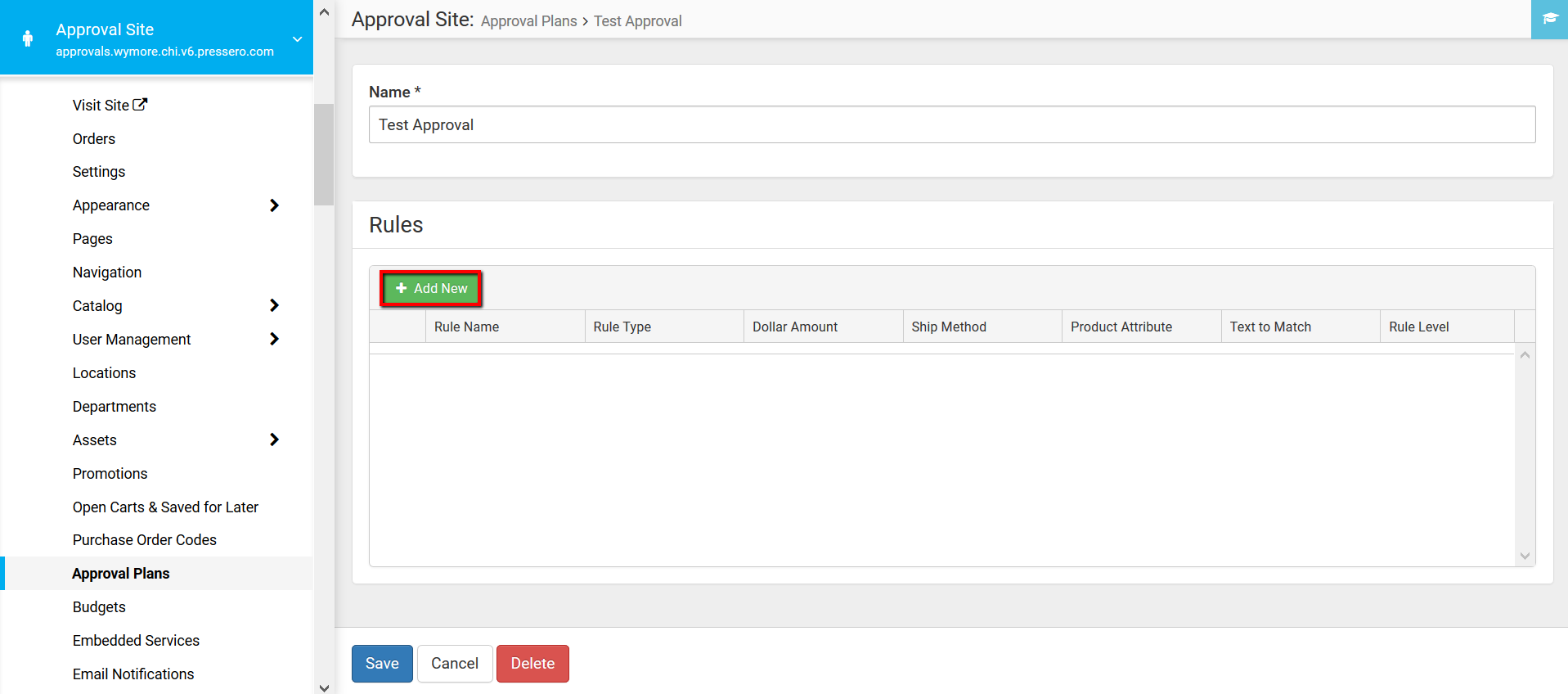The height and width of the screenshot is (694, 1568).
Task: Click the site person icon in header
Action: pos(28,38)
